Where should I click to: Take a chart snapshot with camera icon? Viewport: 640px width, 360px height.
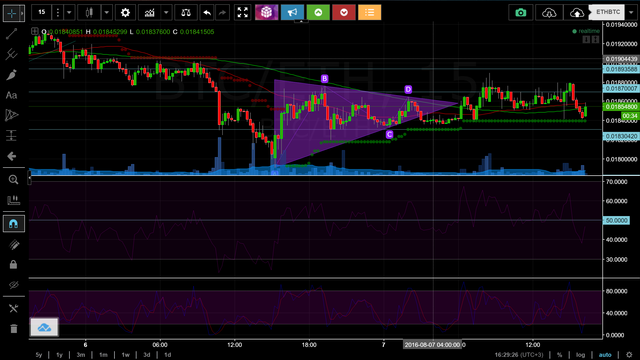[x=520, y=13]
